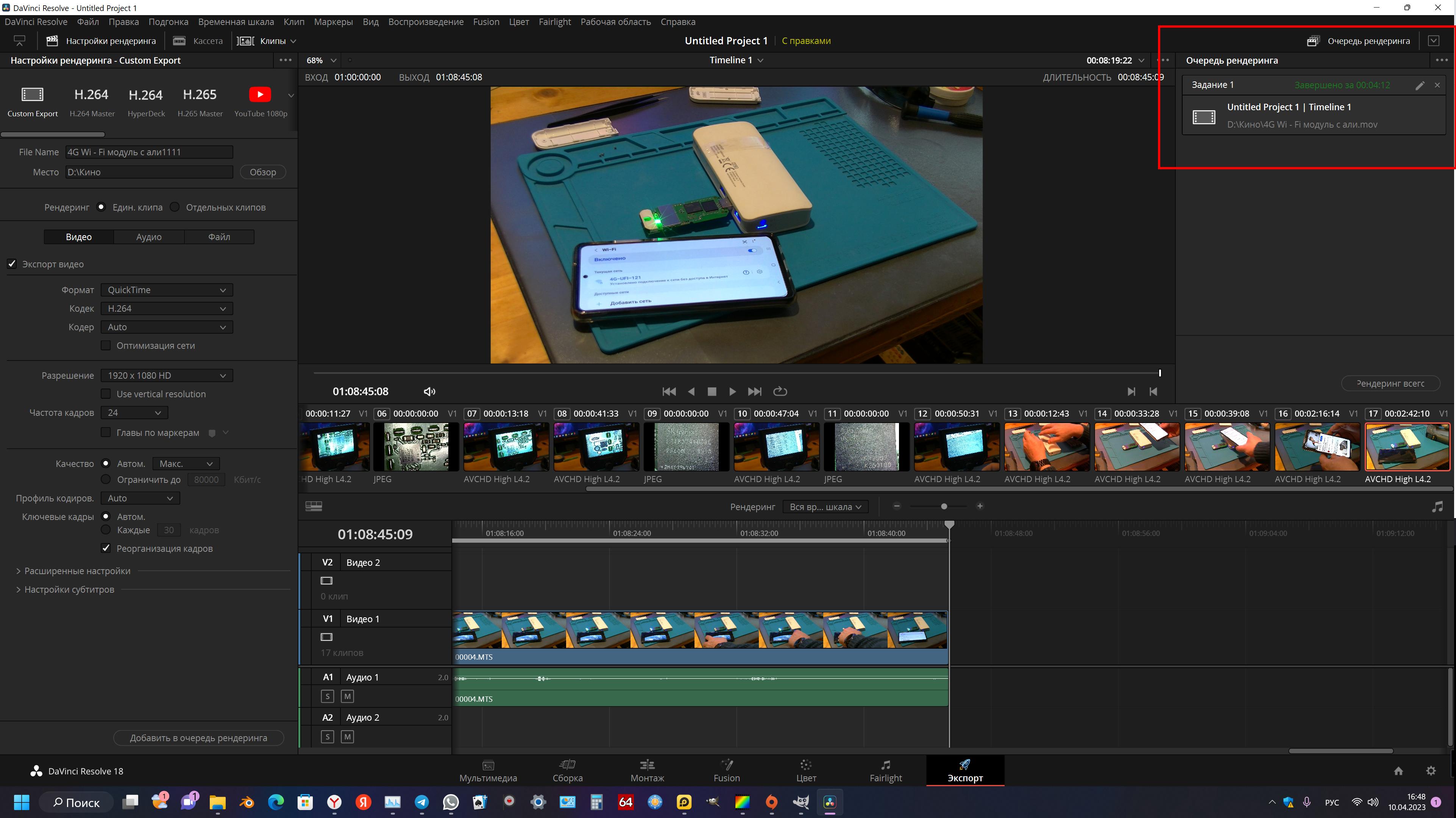Mute Аудио 1 track with M button
Screen dimensions: 1456x818
tap(348, 696)
